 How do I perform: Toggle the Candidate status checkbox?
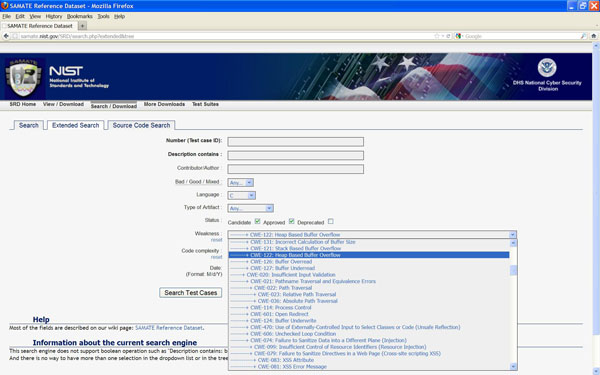(258, 221)
